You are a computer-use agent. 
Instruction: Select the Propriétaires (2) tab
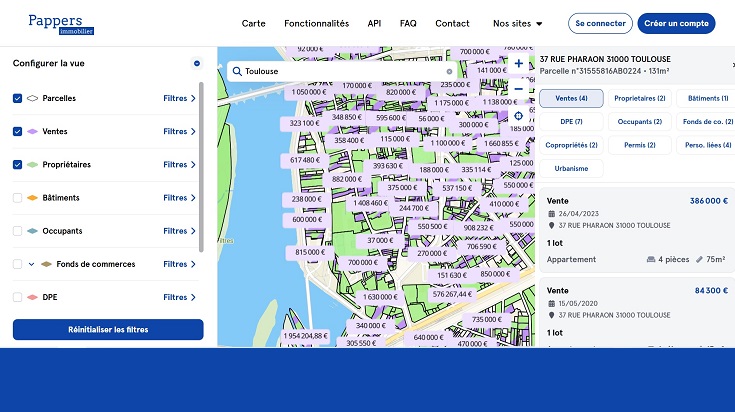[640, 98]
